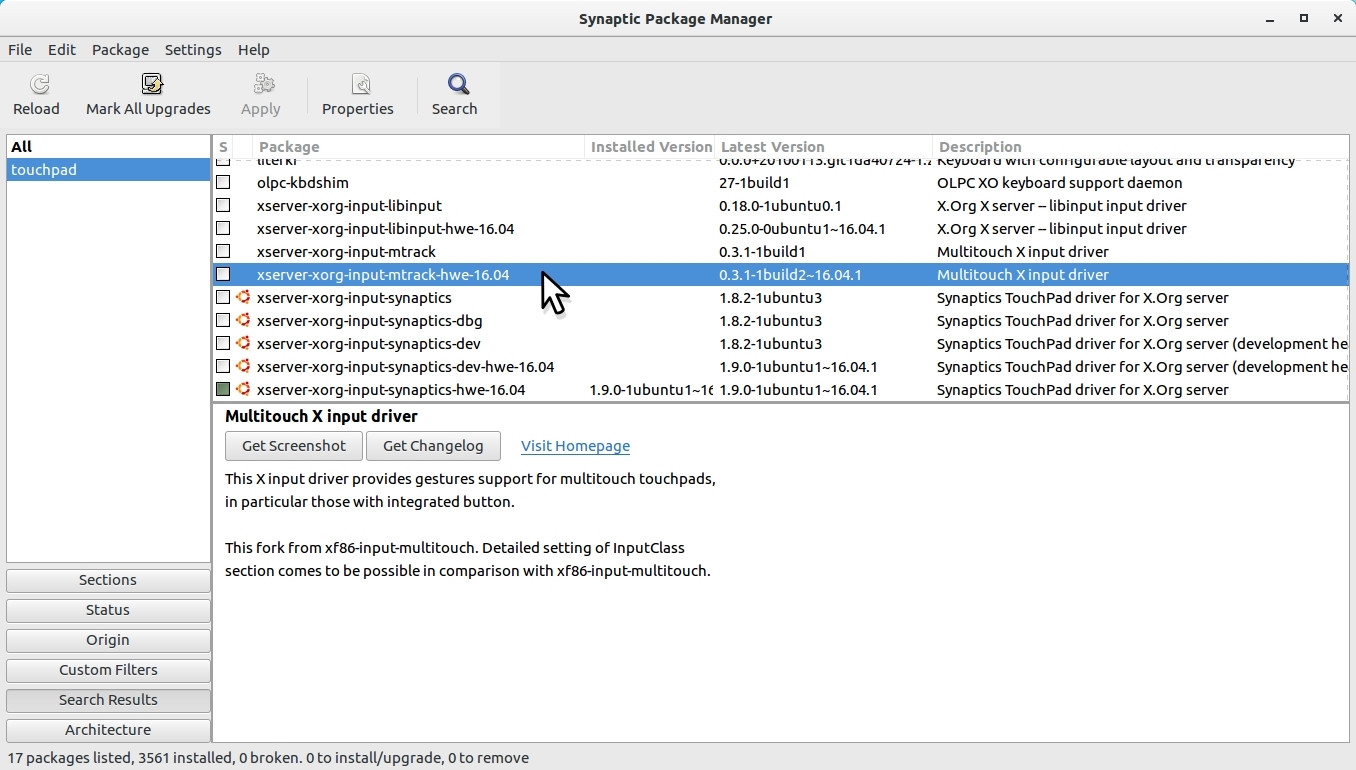Sort by Latest Version column header

coord(823,147)
